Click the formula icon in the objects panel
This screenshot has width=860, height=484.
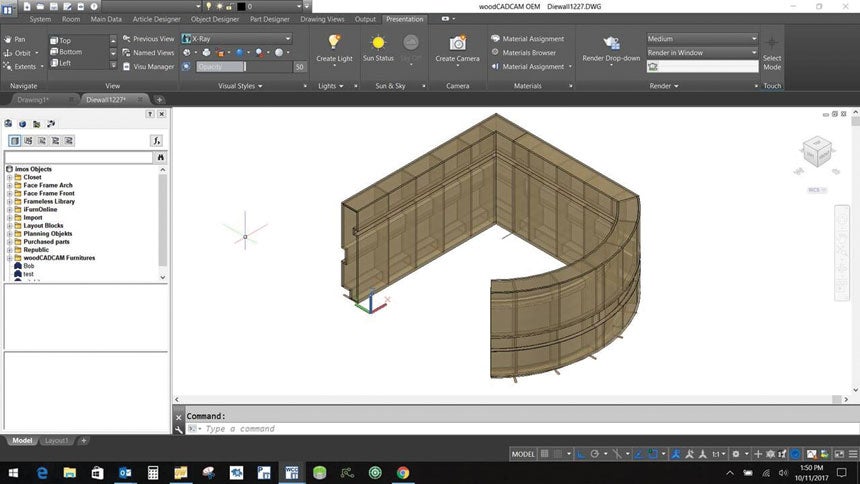tap(157, 141)
